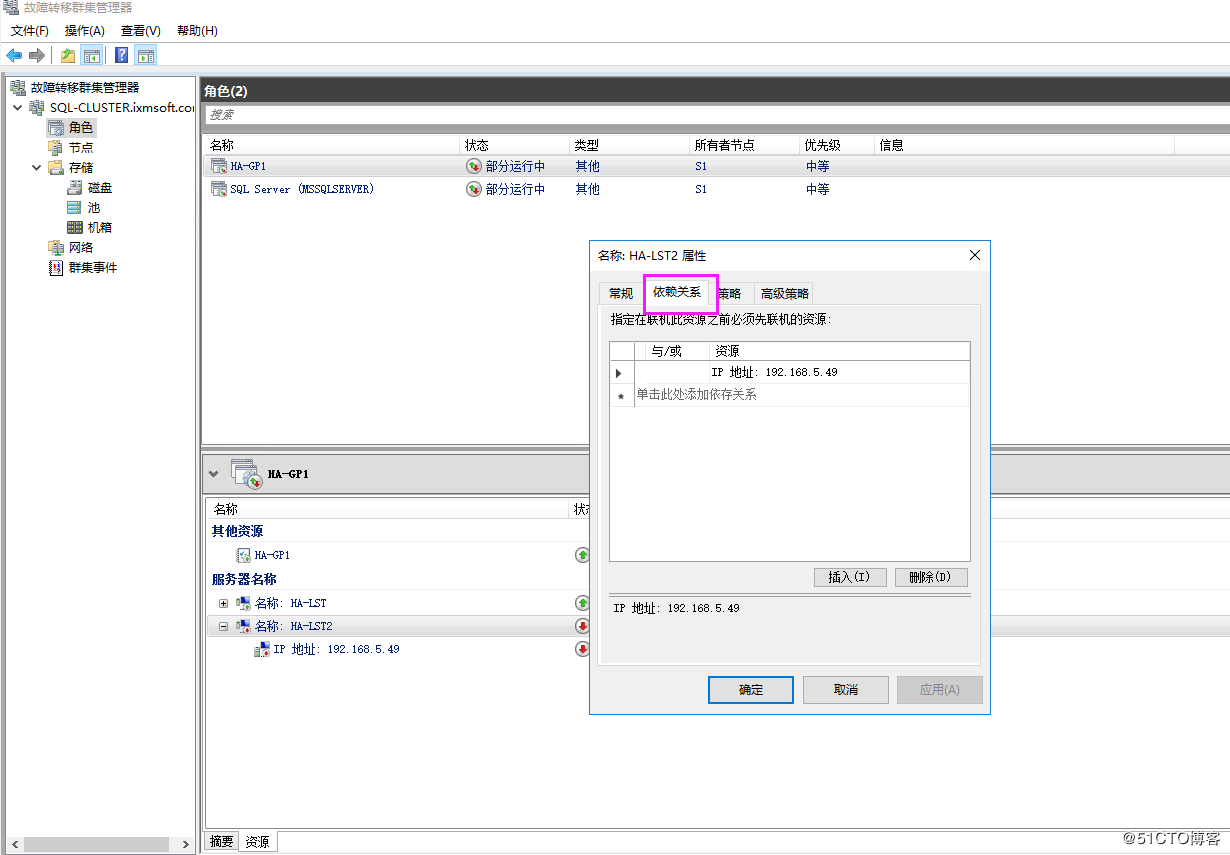Click the Back navigation arrow in the toolbar
The height and width of the screenshot is (855, 1230).
pos(13,55)
